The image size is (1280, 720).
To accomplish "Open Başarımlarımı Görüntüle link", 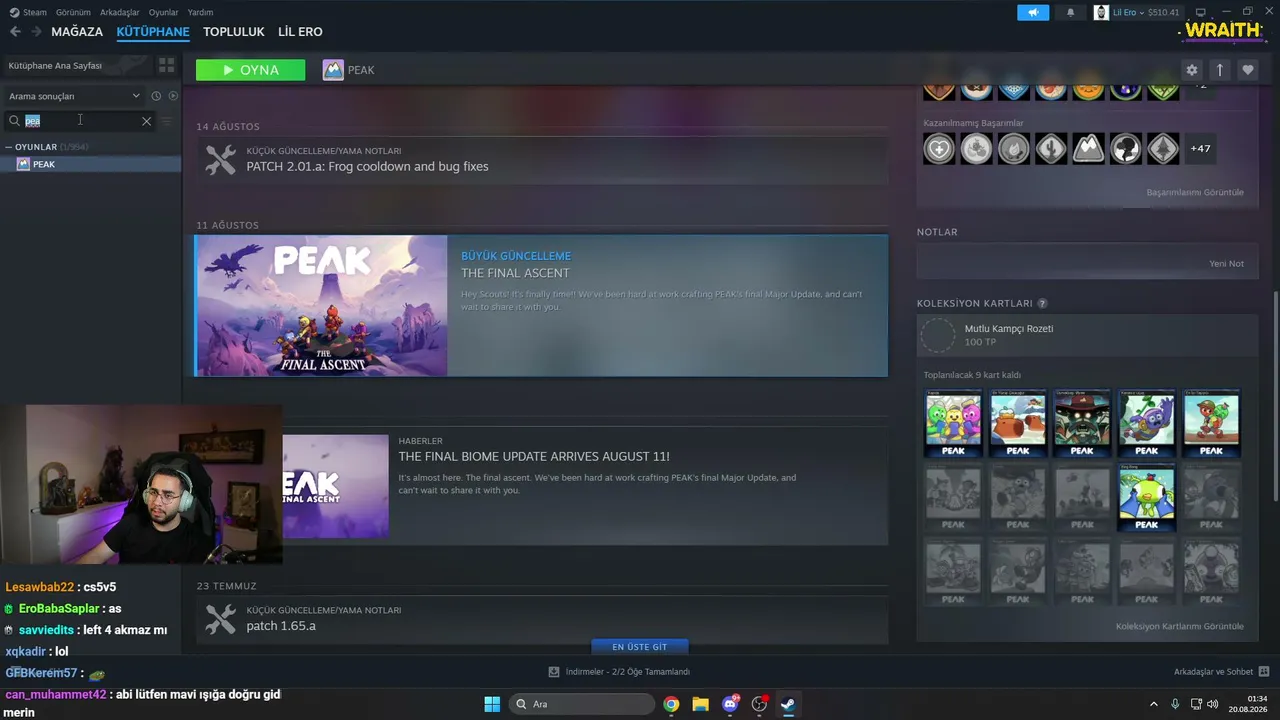I will (x=1195, y=192).
